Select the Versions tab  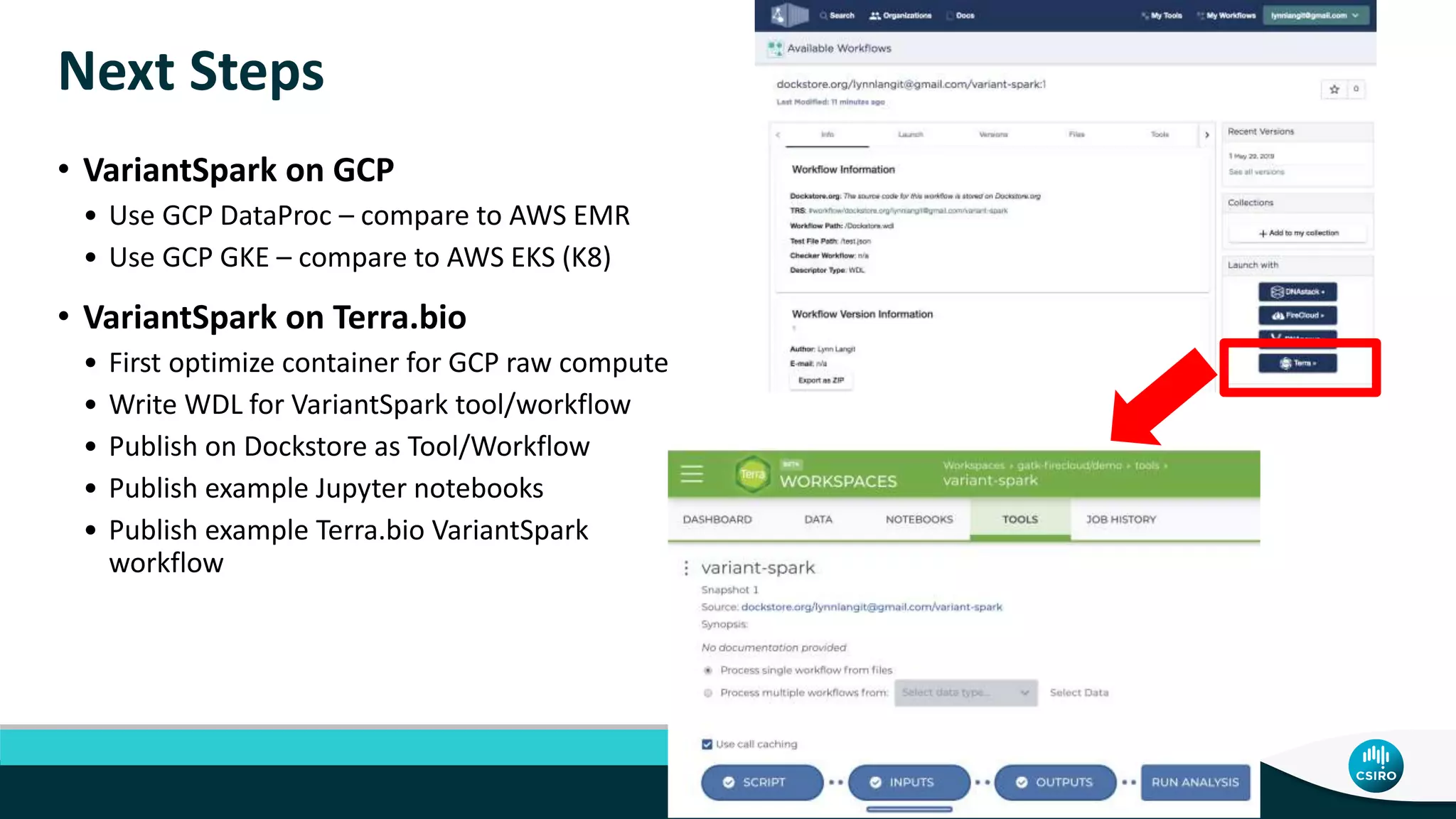[993, 134]
